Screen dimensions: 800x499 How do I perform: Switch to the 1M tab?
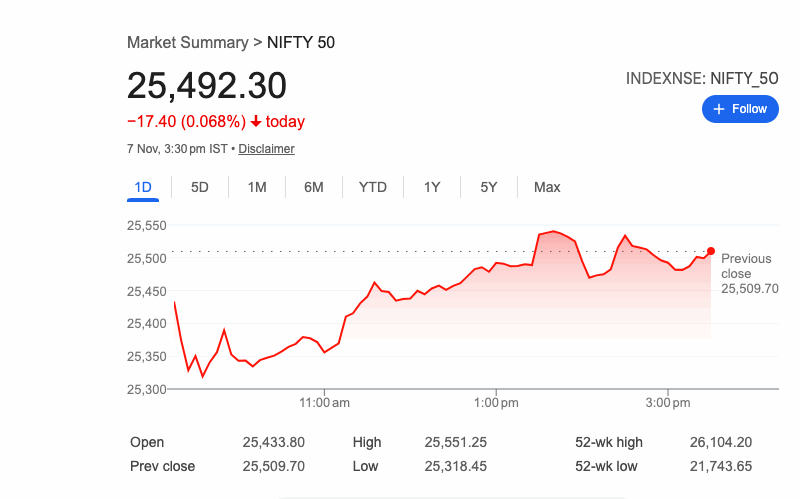pos(257,187)
